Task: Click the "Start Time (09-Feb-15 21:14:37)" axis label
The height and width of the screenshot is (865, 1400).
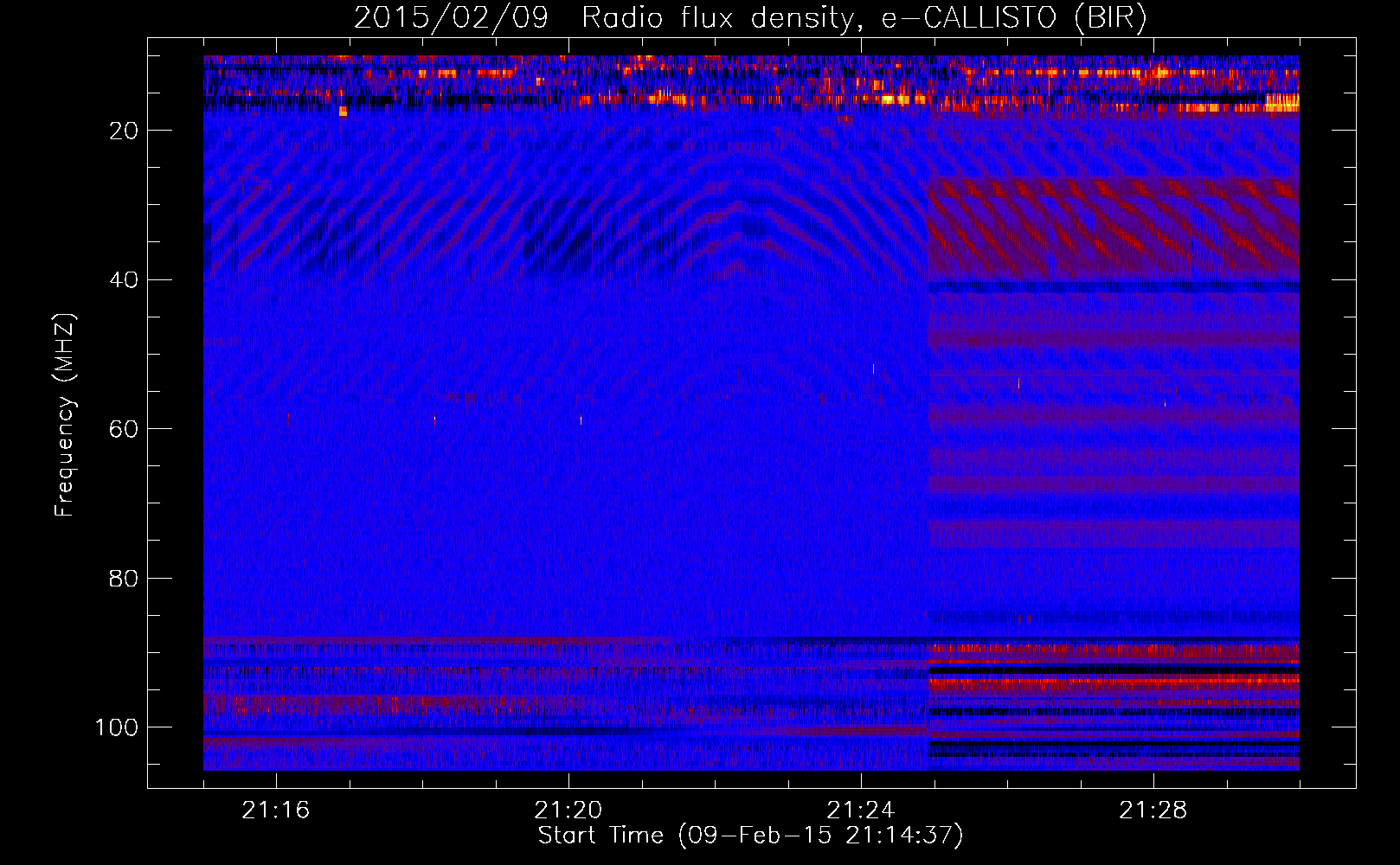Action: click(750, 836)
